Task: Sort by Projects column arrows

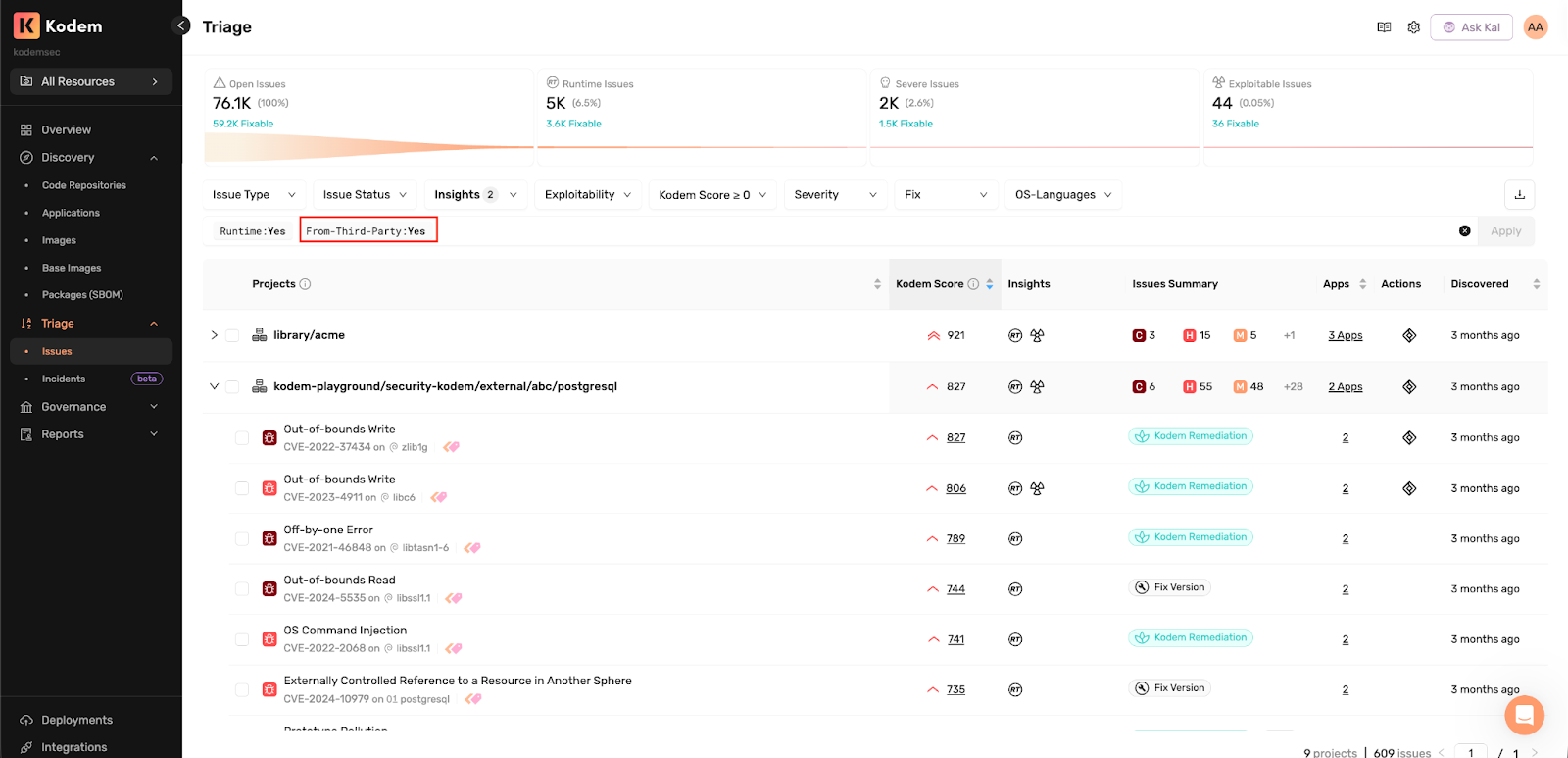Action: coord(877,284)
